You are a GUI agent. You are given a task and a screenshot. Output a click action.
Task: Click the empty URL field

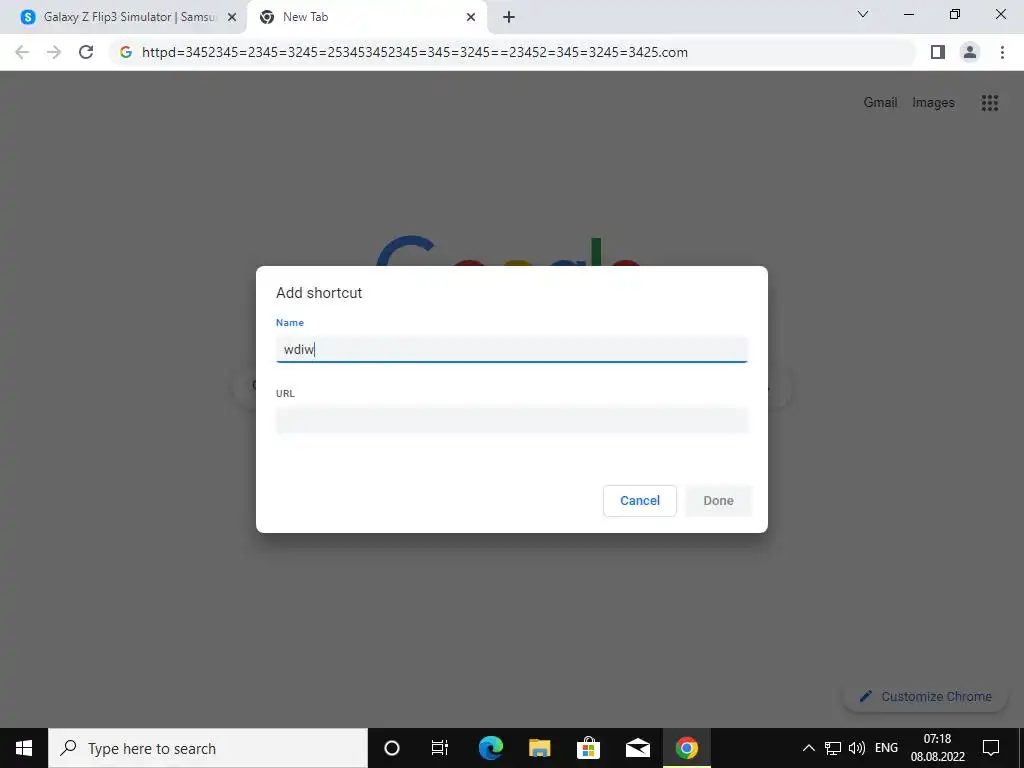[x=511, y=421]
